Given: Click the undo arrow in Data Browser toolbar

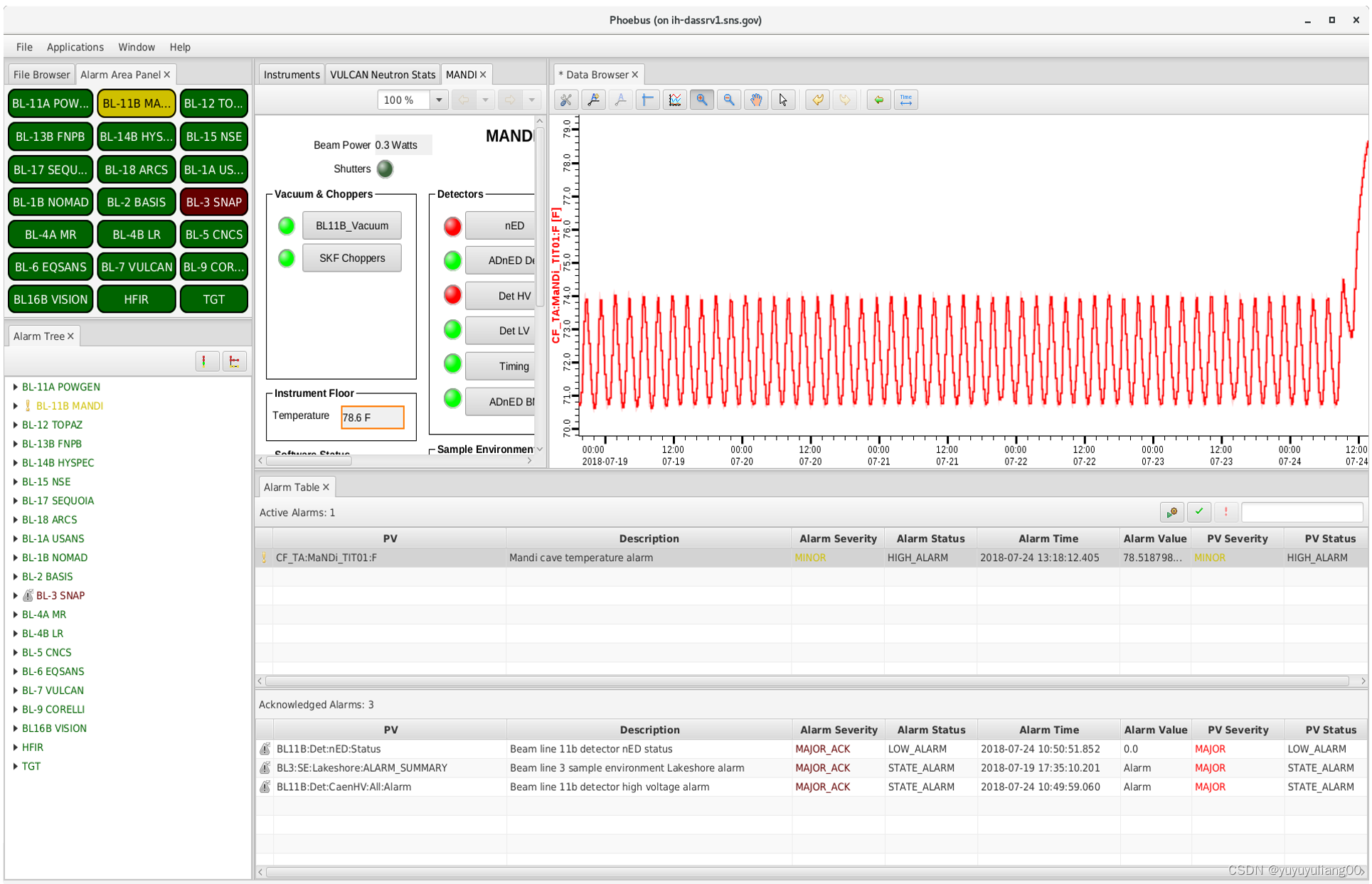Looking at the screenshot, I should pyautogui.click(x=817, y=100).
